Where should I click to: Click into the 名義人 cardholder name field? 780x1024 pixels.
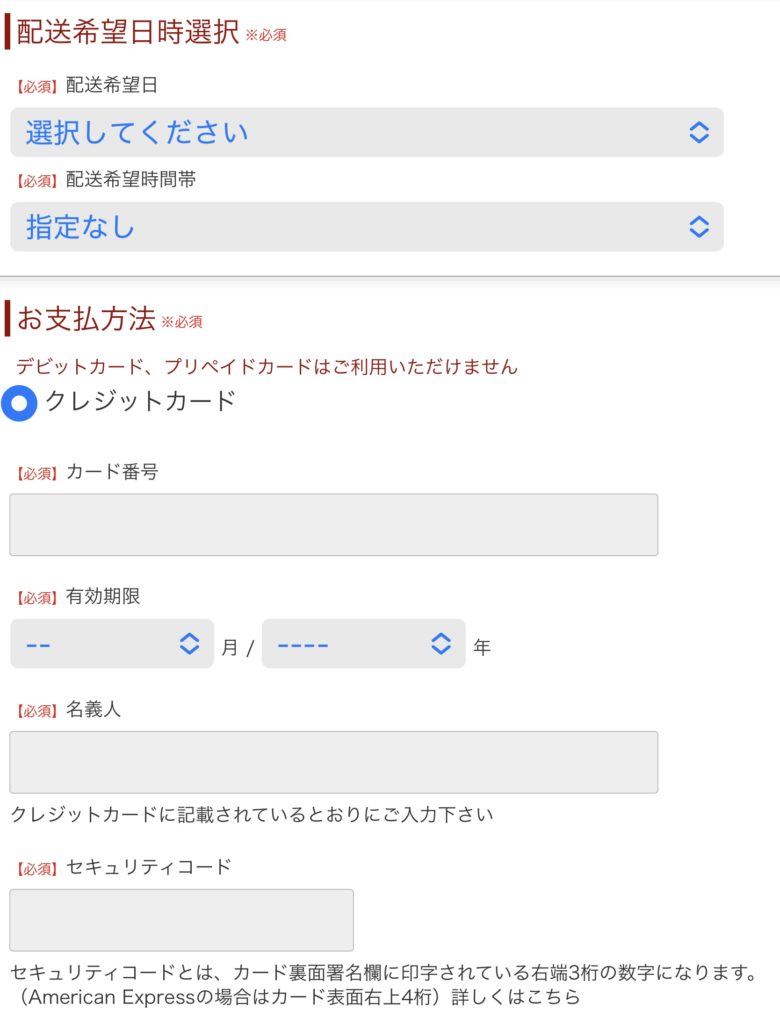point(333,762)
